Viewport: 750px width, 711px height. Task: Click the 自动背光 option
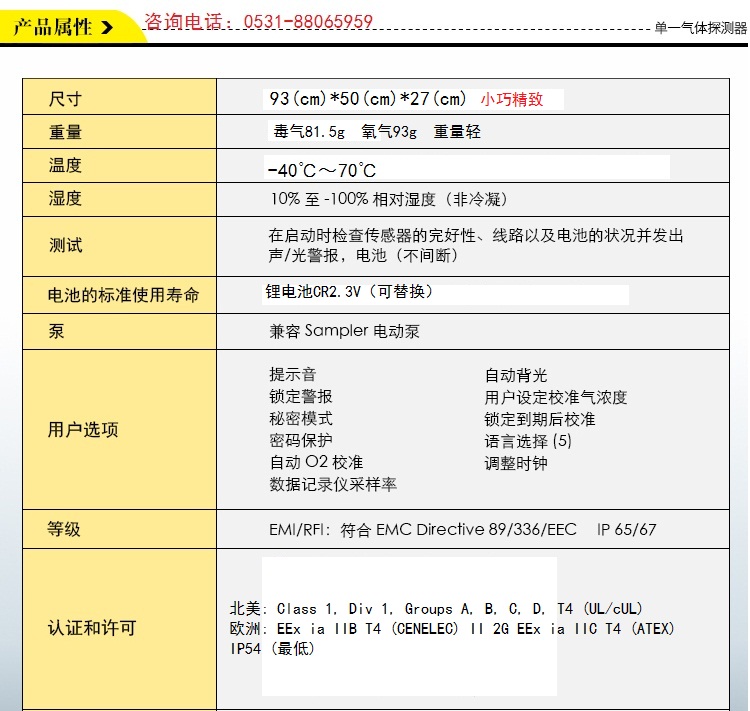click(x=516, y=376)
